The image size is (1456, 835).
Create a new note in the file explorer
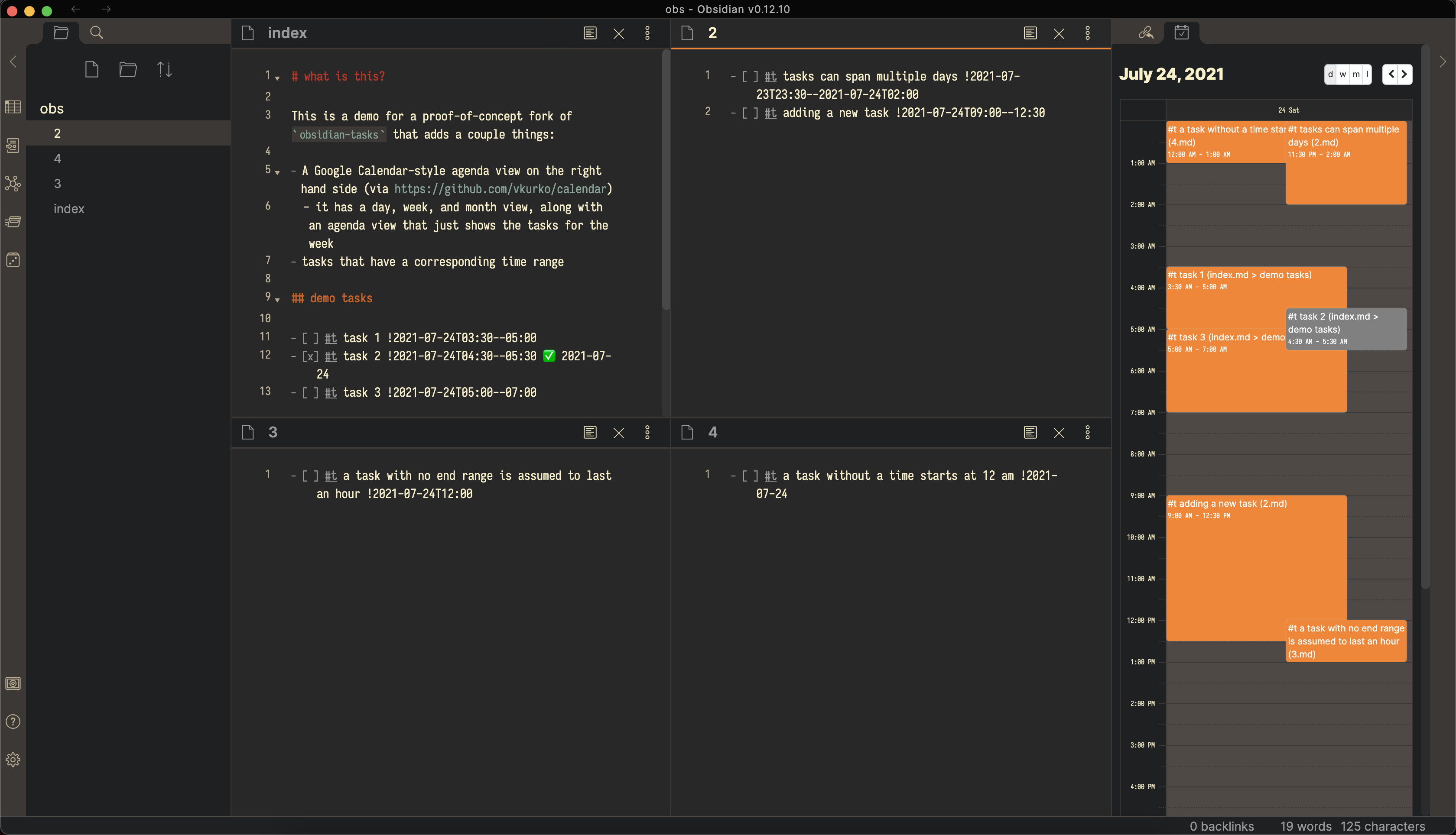point(92,69)
